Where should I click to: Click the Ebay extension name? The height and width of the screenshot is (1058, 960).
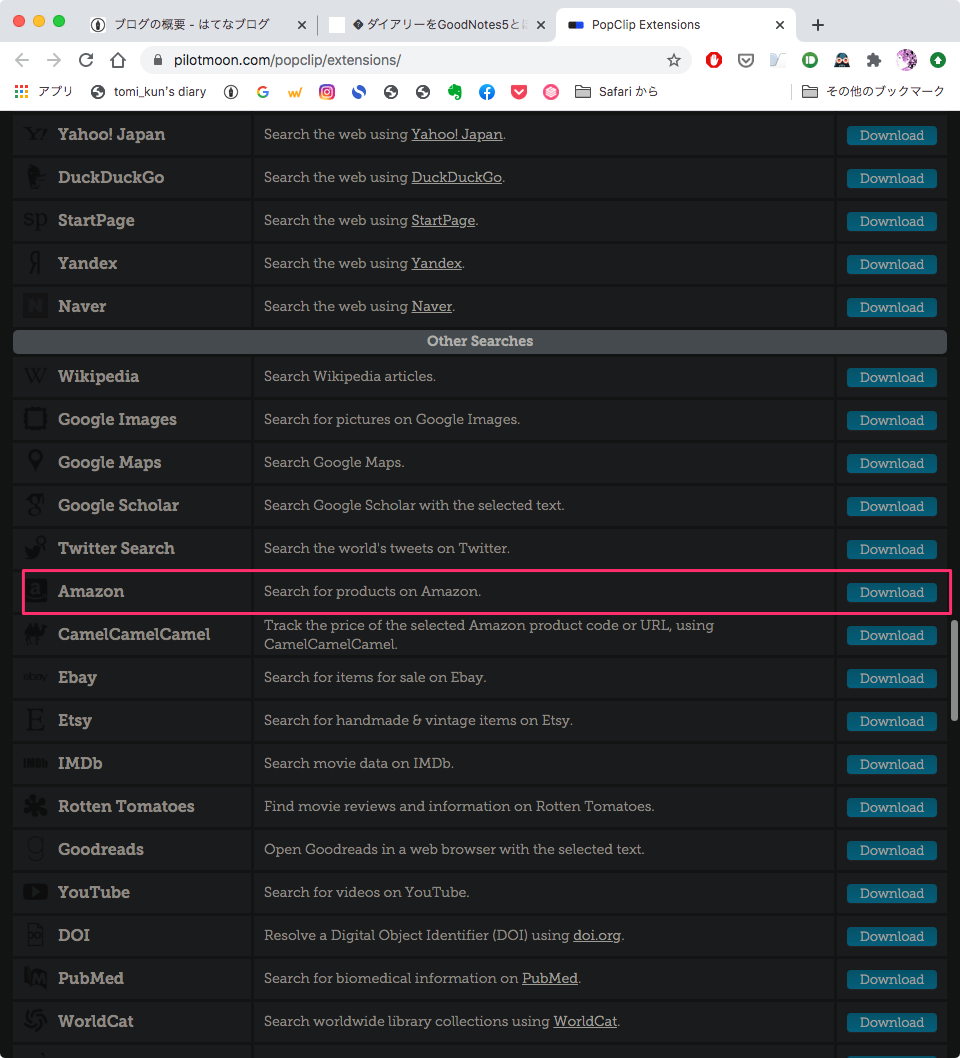[x=78, y=677]
